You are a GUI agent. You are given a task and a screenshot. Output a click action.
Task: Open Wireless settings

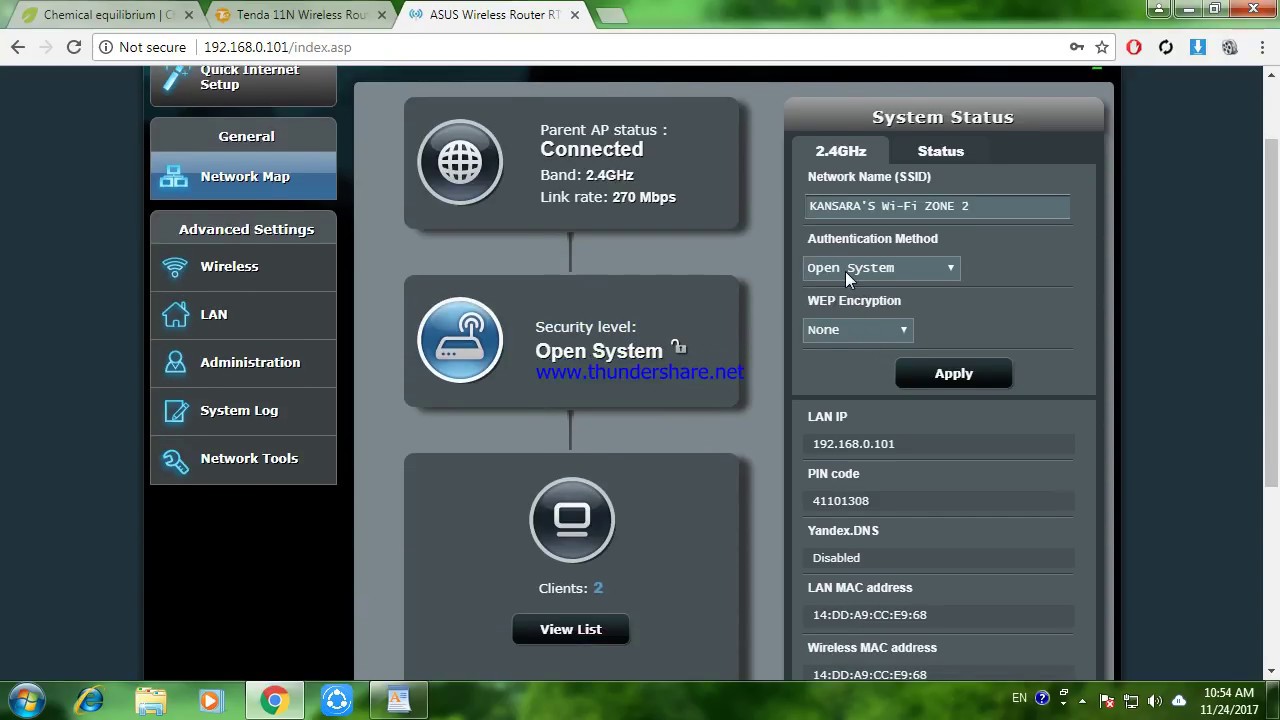click(x=243, y=267)
